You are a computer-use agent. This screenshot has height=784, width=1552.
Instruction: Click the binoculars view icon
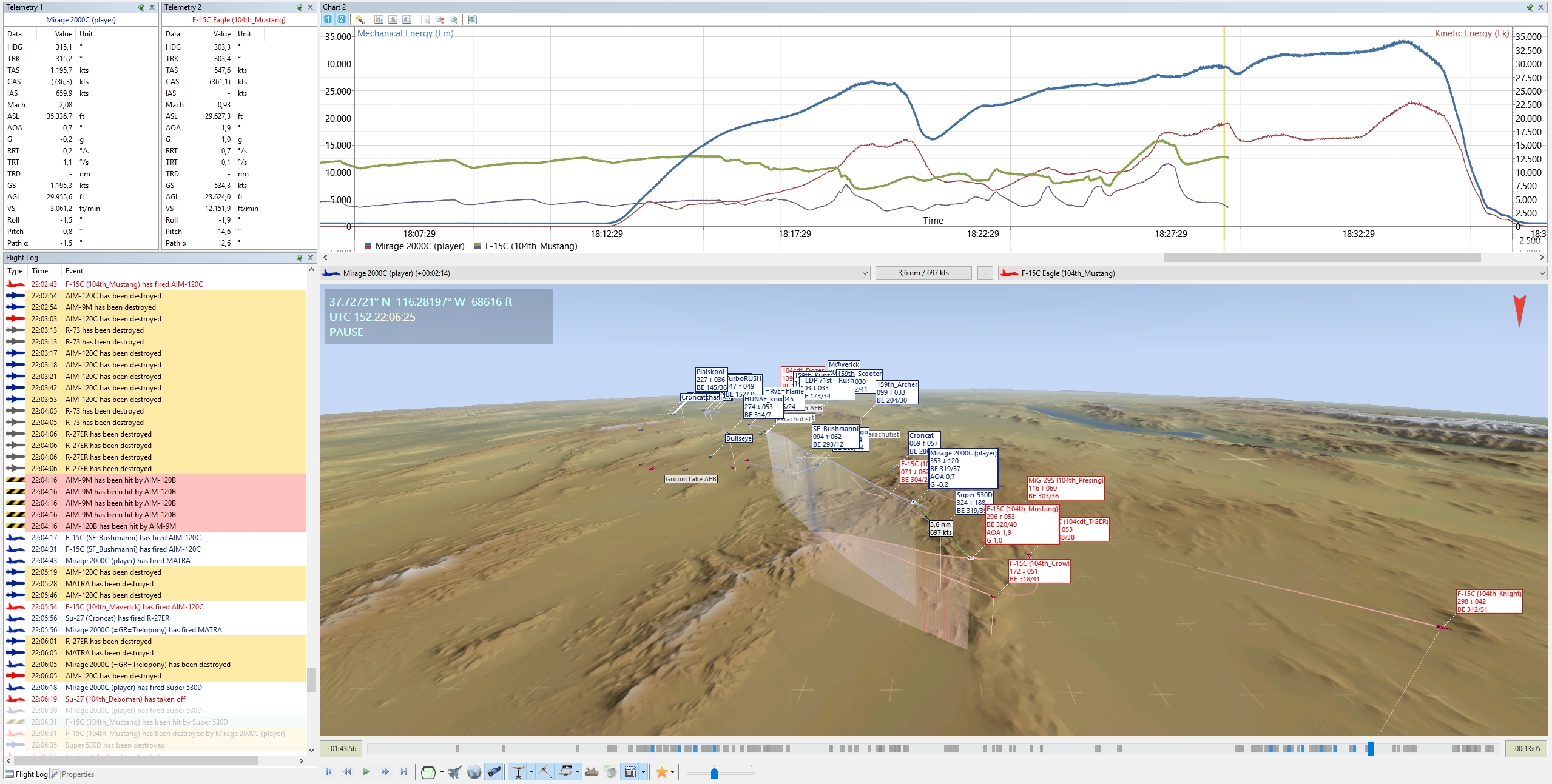(x=494, y=772)
